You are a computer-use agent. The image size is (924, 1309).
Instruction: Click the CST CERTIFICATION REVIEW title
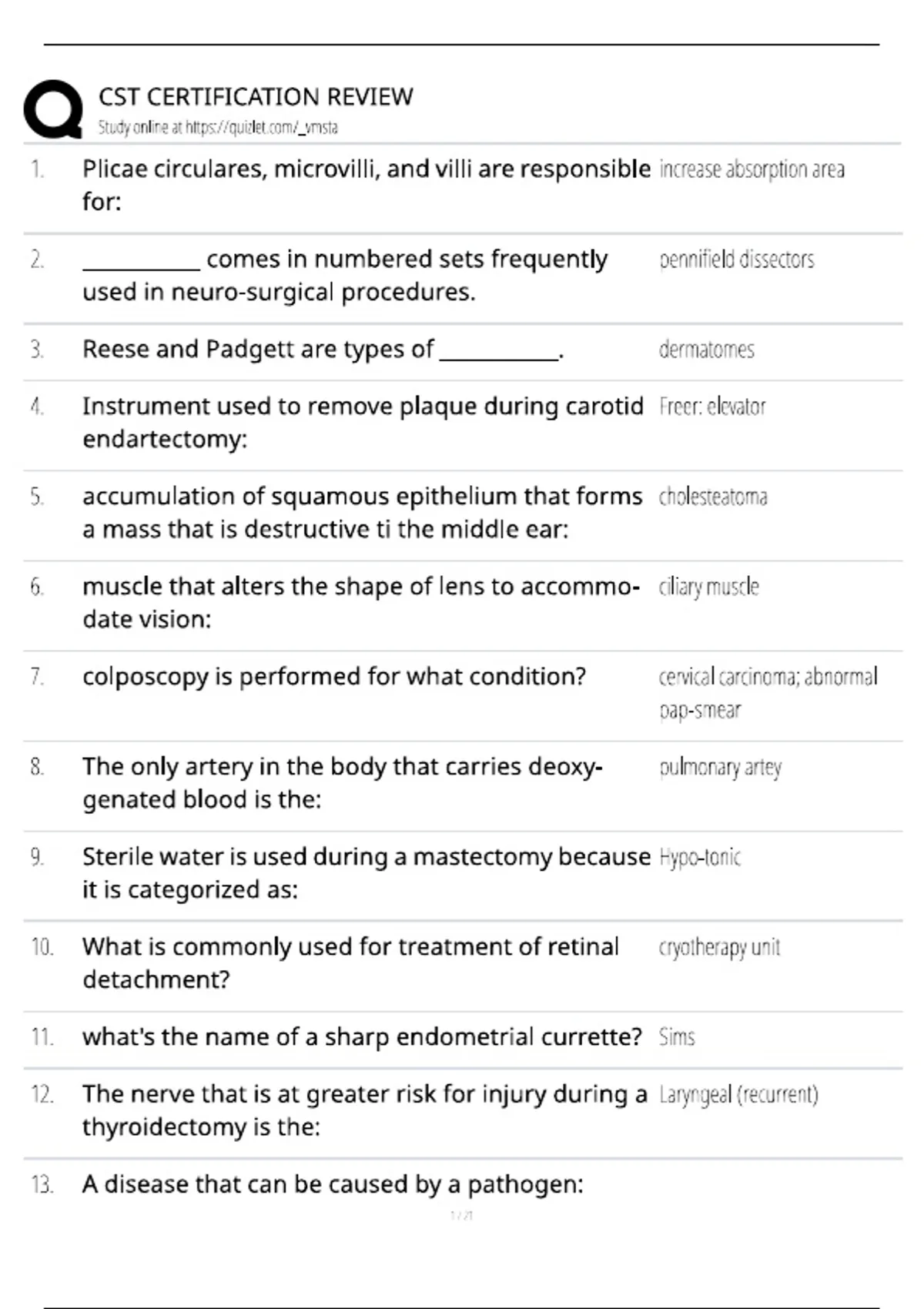click(256, 96)
